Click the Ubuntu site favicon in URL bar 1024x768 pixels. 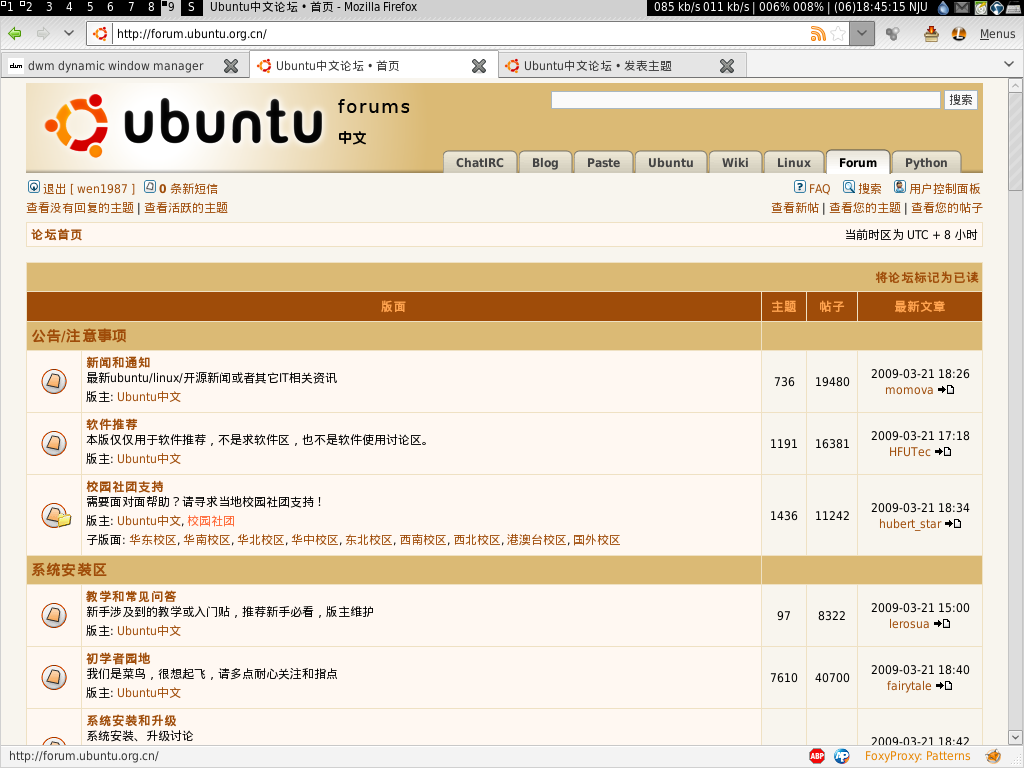click(101, 33)
